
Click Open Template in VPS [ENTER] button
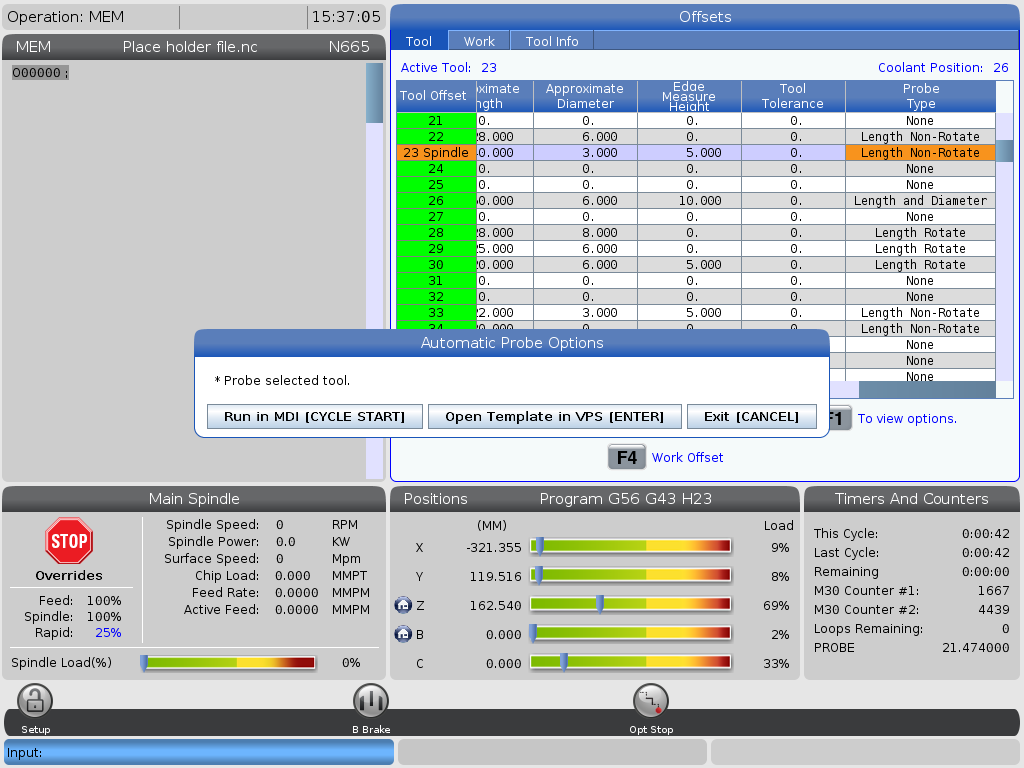click(554, 417)
